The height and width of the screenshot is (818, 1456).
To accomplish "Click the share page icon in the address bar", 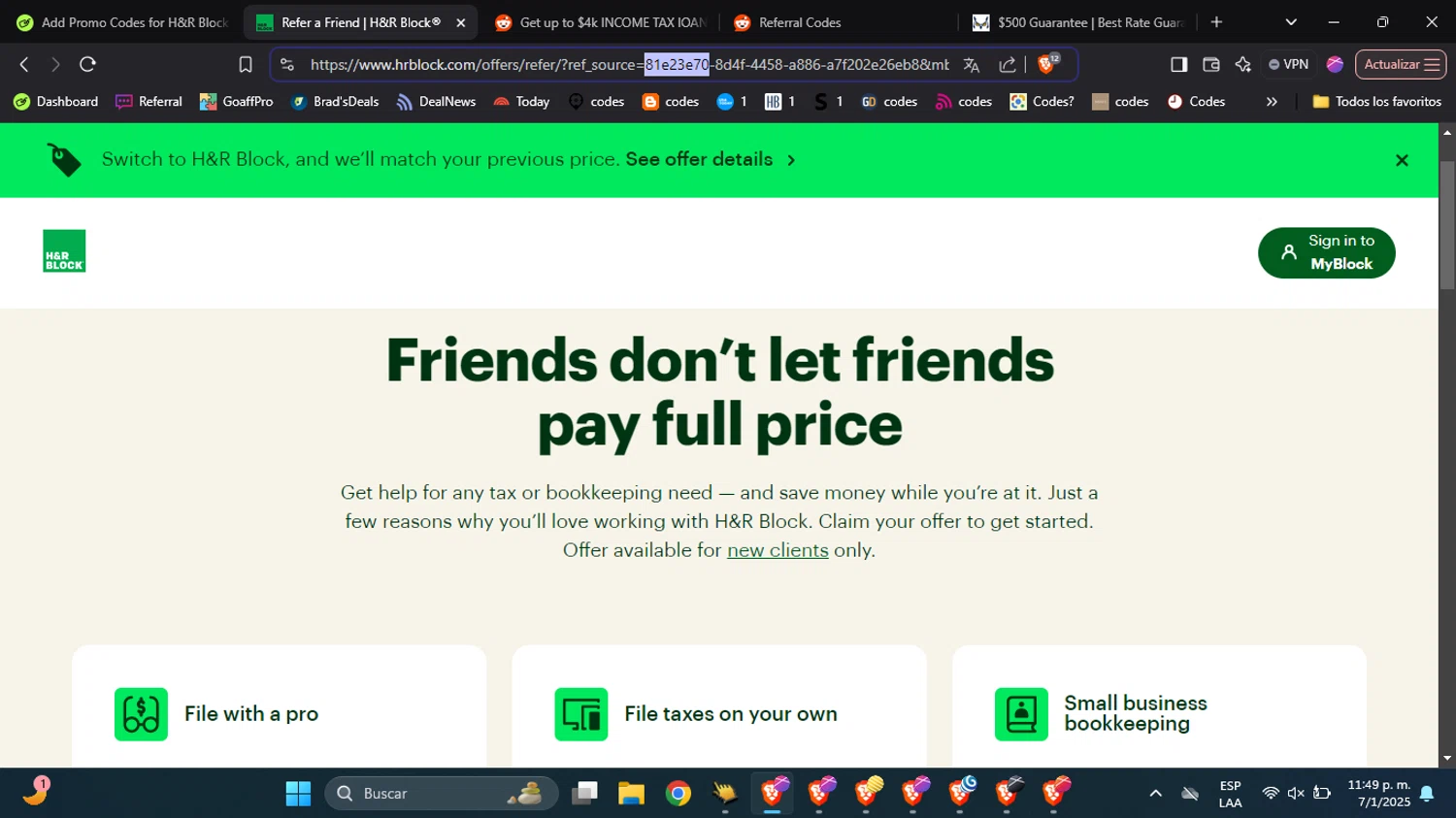I will [x=1008, y=64].
